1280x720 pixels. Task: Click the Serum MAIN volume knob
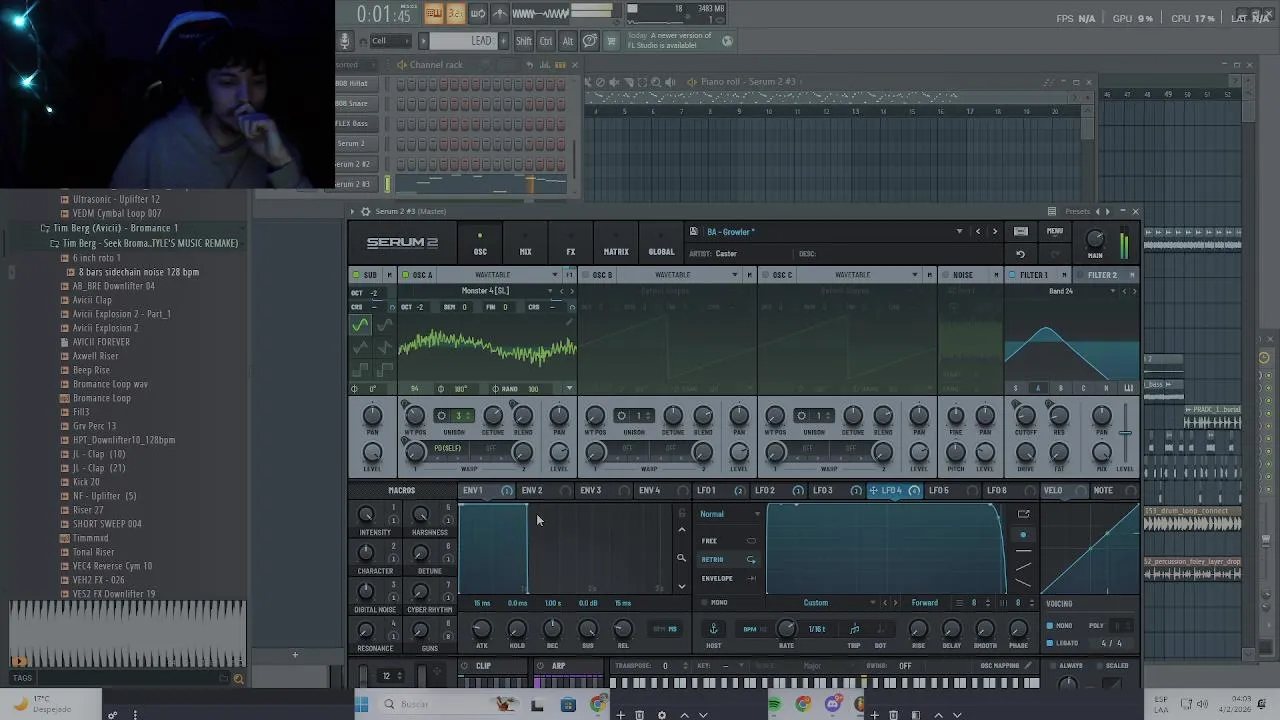coord(1095,239)
